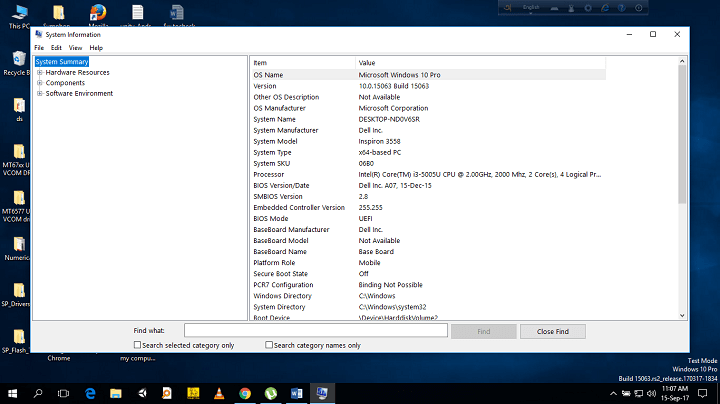Image resolution: width=720 pixels, height=404 pixels.
Task: Select the Processor row
Action: 428,174
